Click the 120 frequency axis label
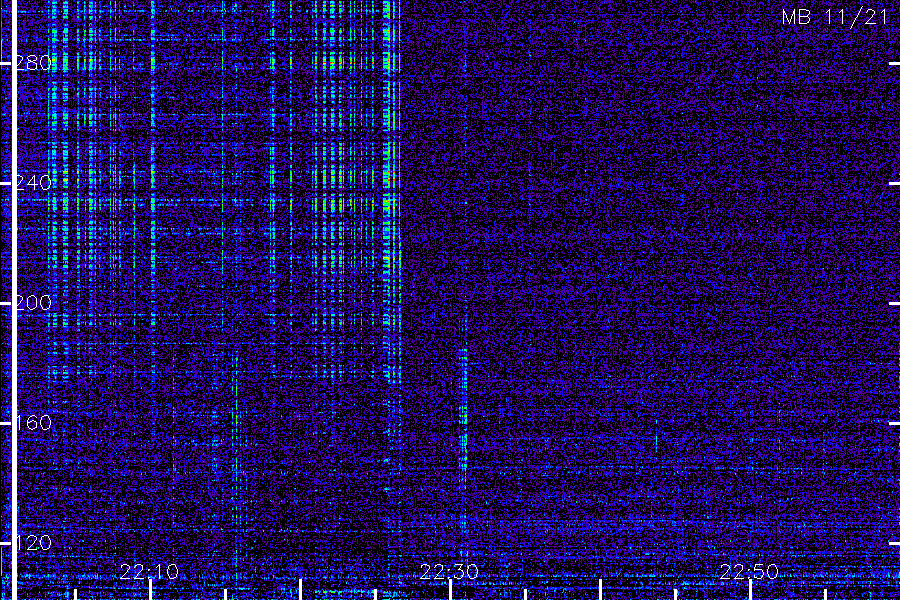 33,543
